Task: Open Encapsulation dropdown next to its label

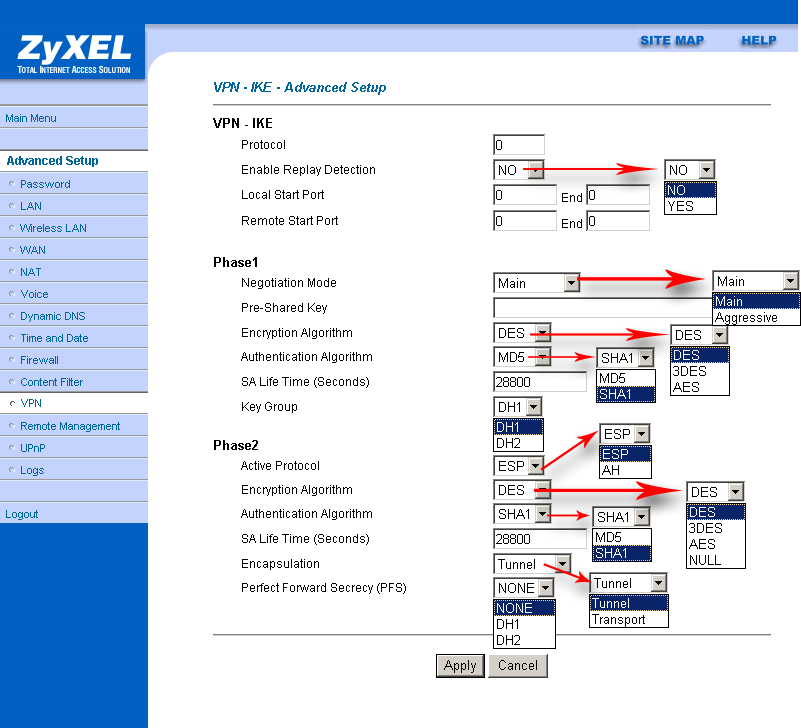Action: coord(532,563)
